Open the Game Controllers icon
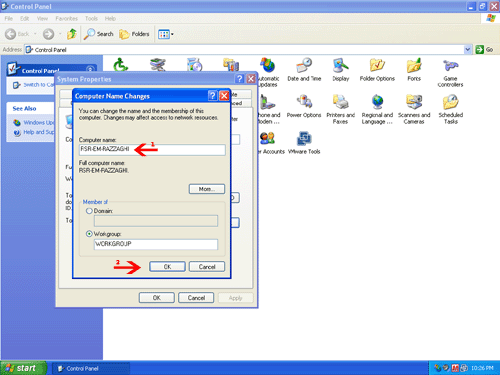Screen dimensions: 500x375 450,72
